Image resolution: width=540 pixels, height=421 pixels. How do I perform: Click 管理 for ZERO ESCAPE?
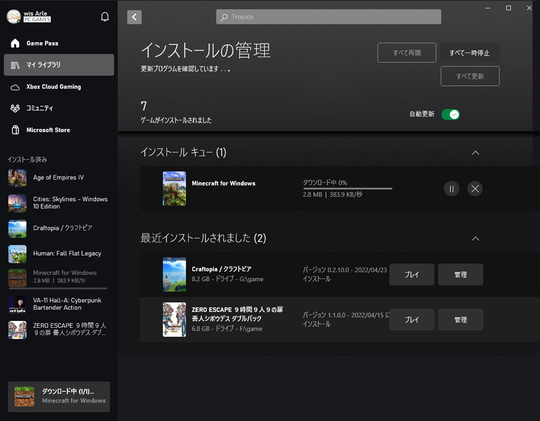(460, 320)
